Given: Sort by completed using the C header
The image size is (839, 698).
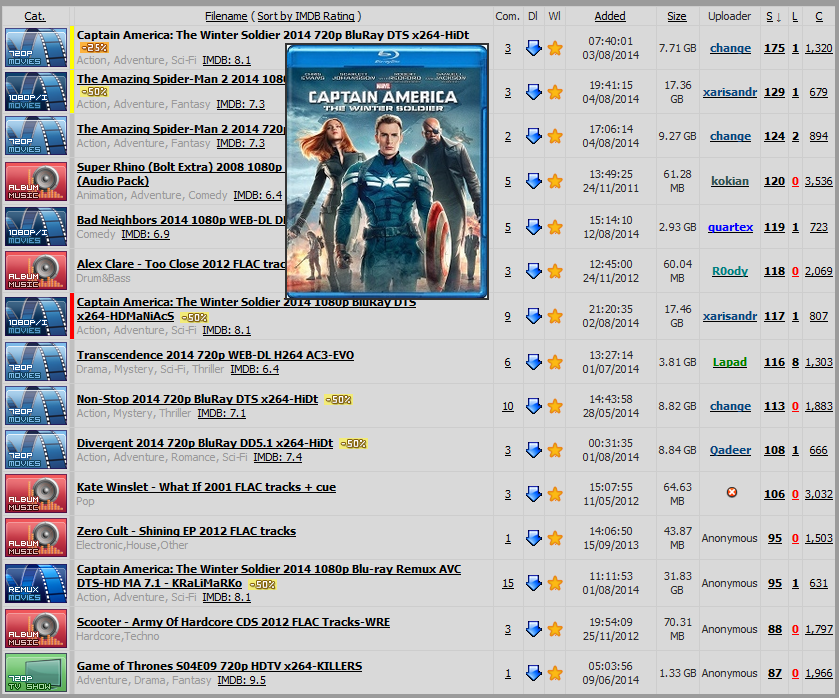Looking at the screenshot, I should [x=819, y=17].
